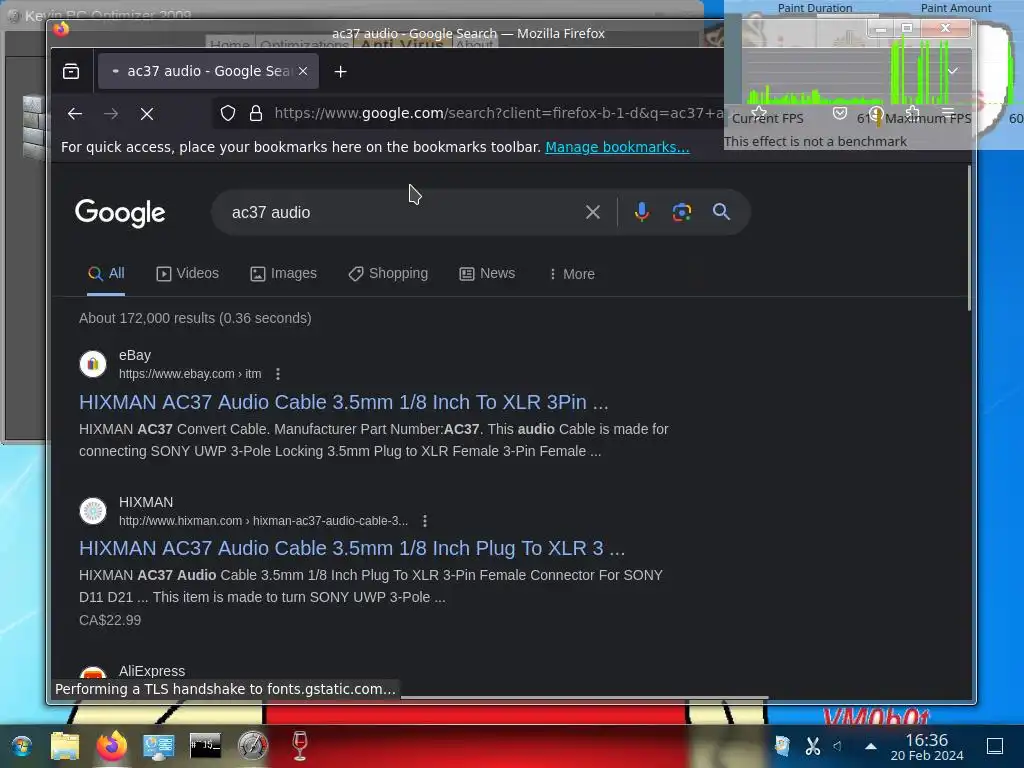Open the system settings taskbar icon
Screen dimensions: 1024x768
click(159, 746)
